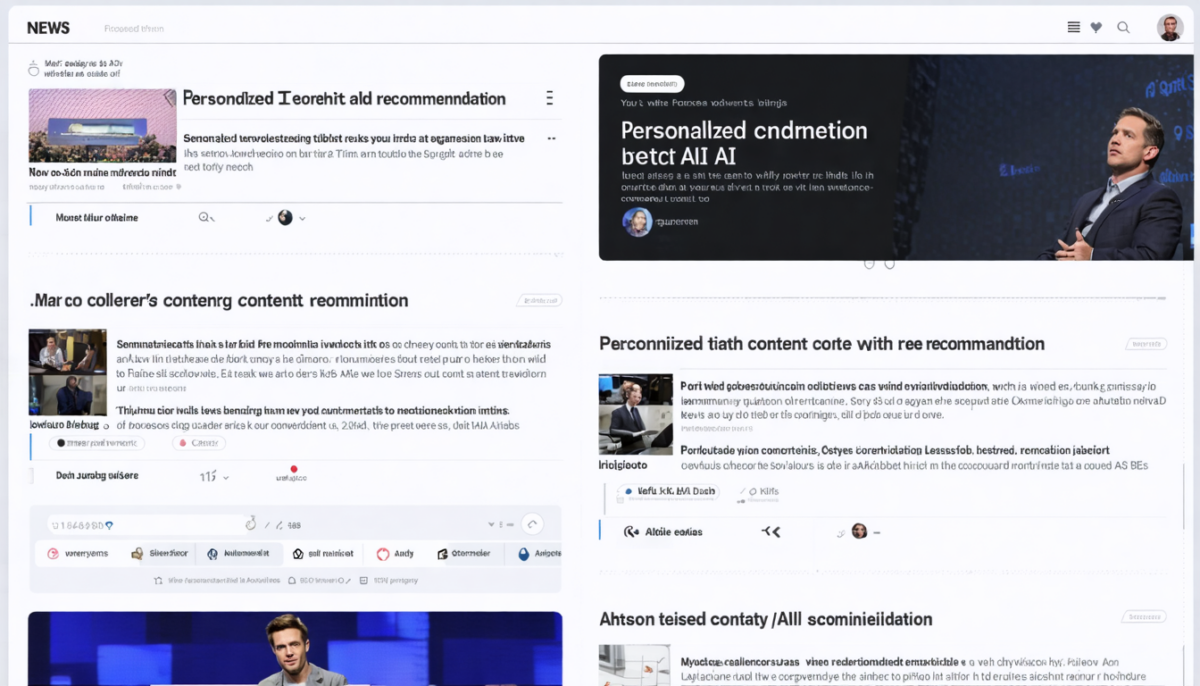The width and height of the screenshot is (1200, 686).
Task: Open the 'Ahtson teised' section headline
Action: click(x=766, y=619)
